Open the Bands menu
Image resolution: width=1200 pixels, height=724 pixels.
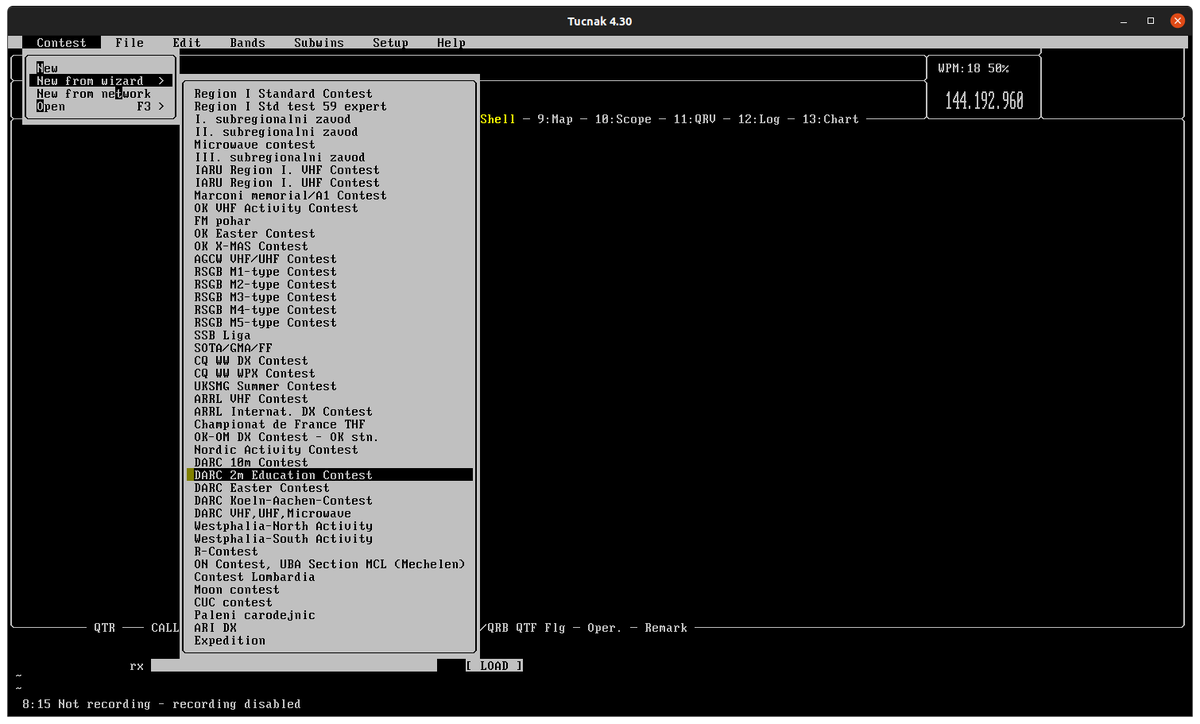tap(247, 43)
